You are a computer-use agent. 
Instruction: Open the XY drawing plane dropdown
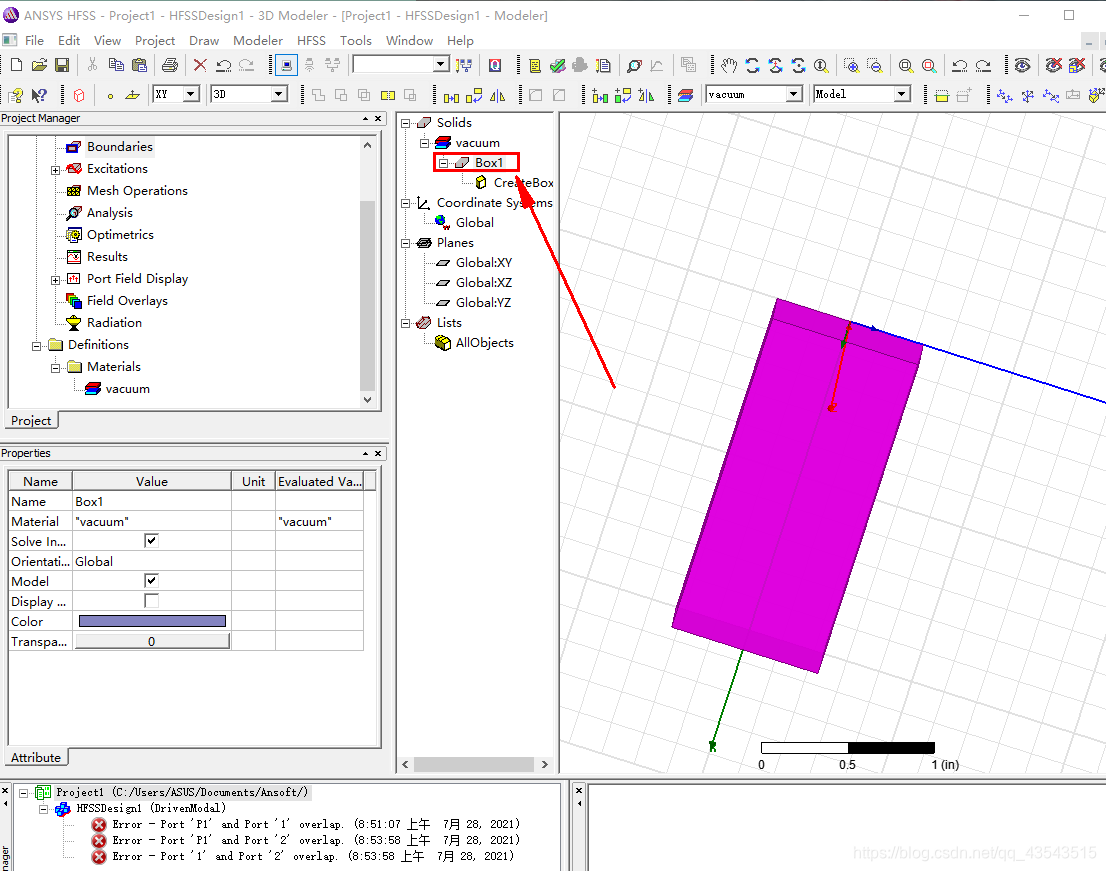pyautogui.click(x=190, y=94)
